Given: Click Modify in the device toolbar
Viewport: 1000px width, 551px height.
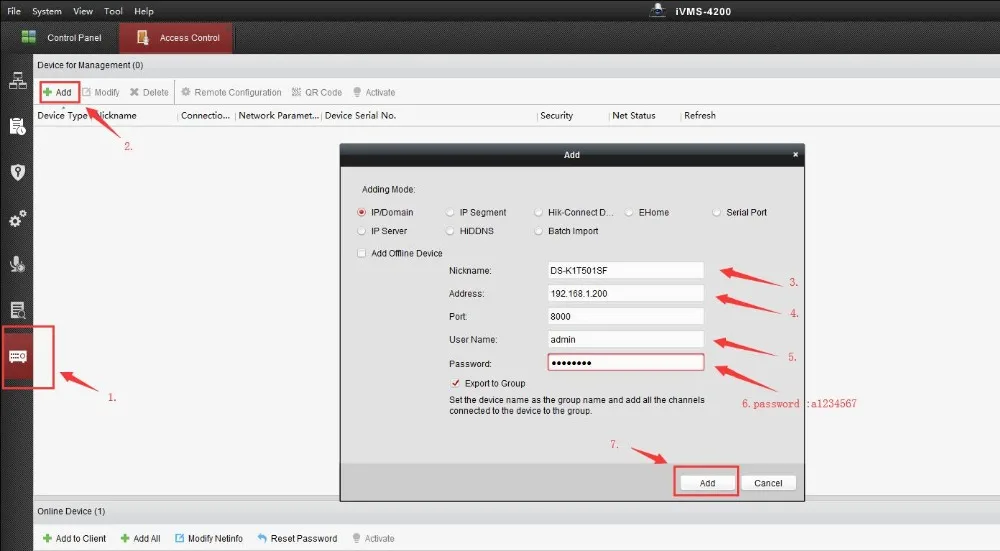Looking at the screenshot, I should click(x=101, y=92).
